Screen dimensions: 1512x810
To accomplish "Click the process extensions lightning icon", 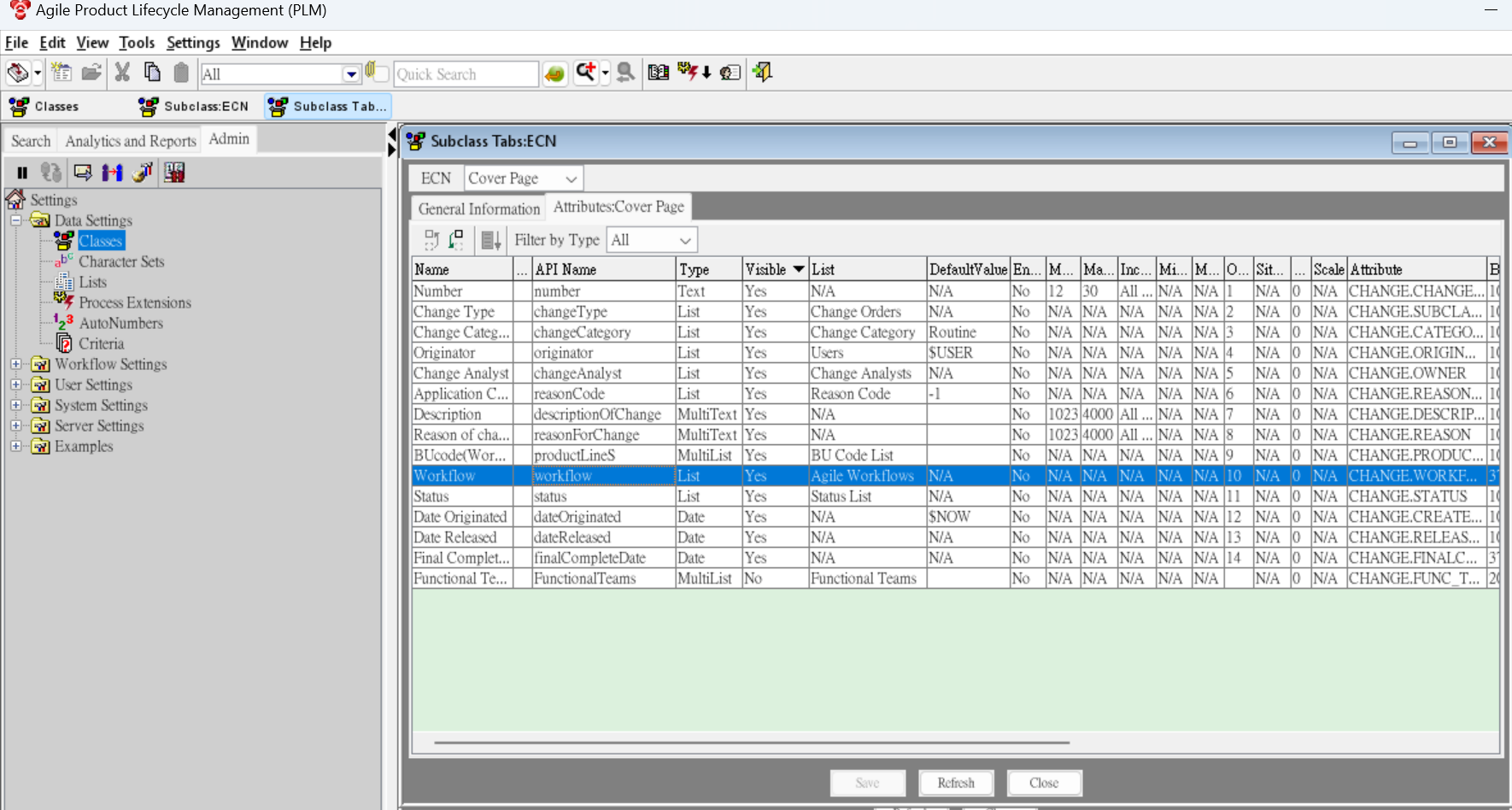I will [x=689, y=72].
